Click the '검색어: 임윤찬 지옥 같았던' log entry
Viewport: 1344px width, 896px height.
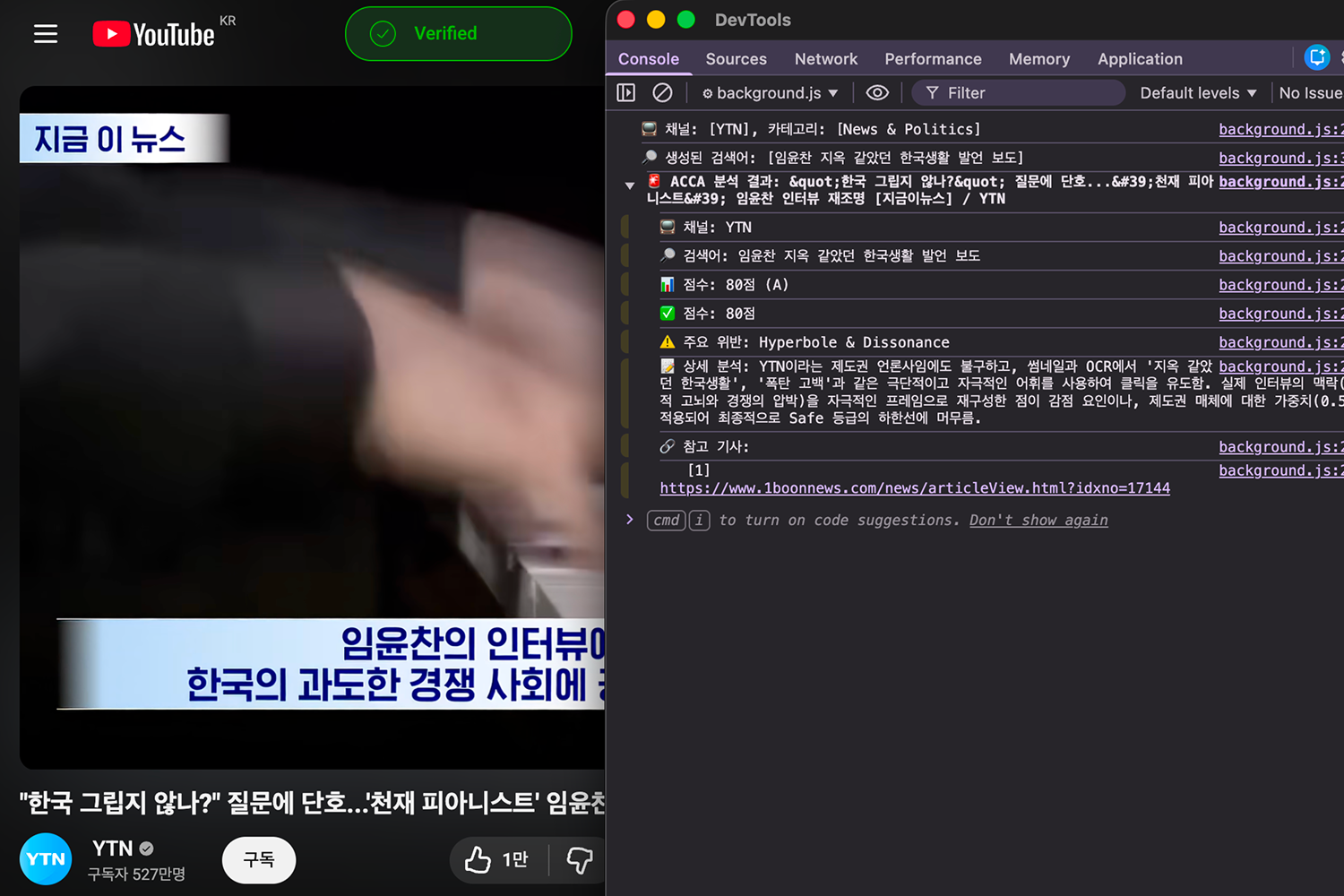[831, 256]
